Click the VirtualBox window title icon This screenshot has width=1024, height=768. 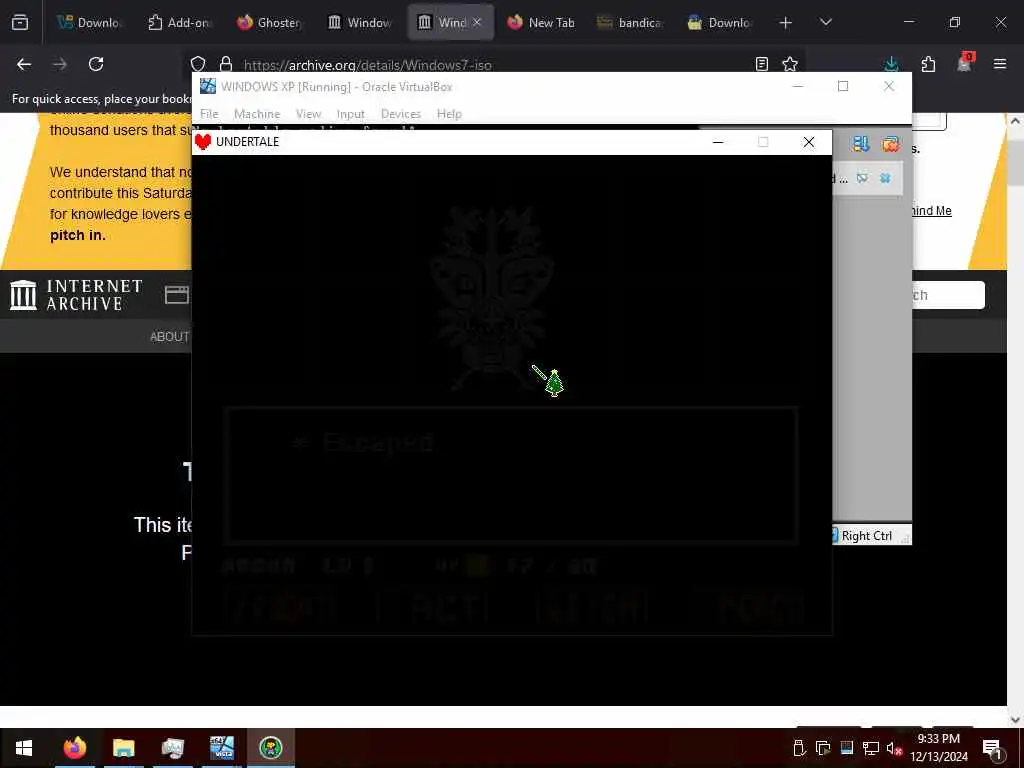pyautogui.click(x=208, y=86)
